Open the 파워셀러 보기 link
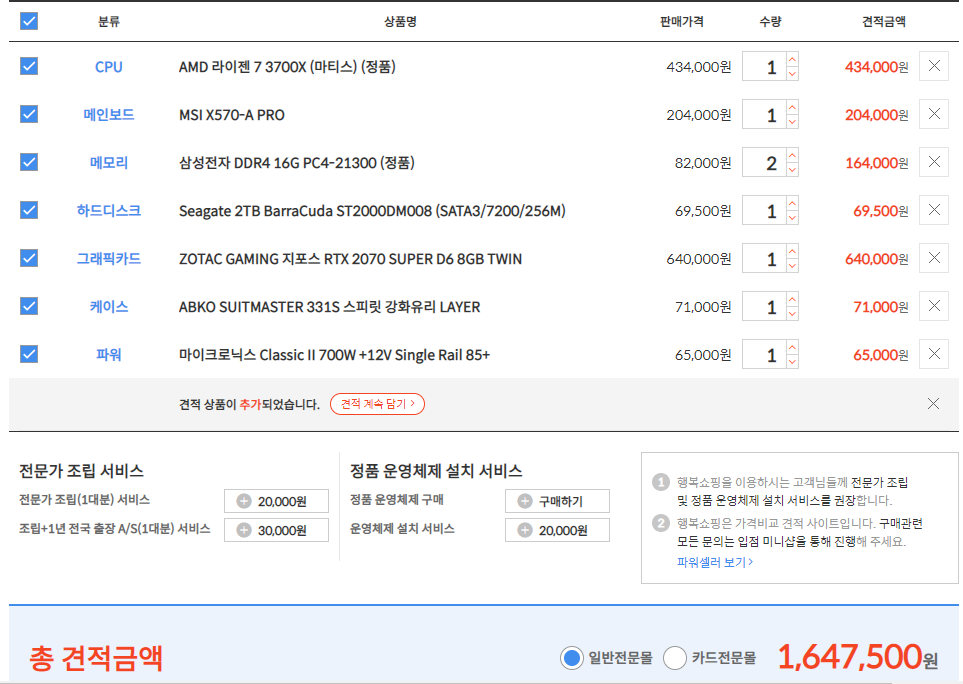This screenshot has width=963, height=684. point(715,562)
